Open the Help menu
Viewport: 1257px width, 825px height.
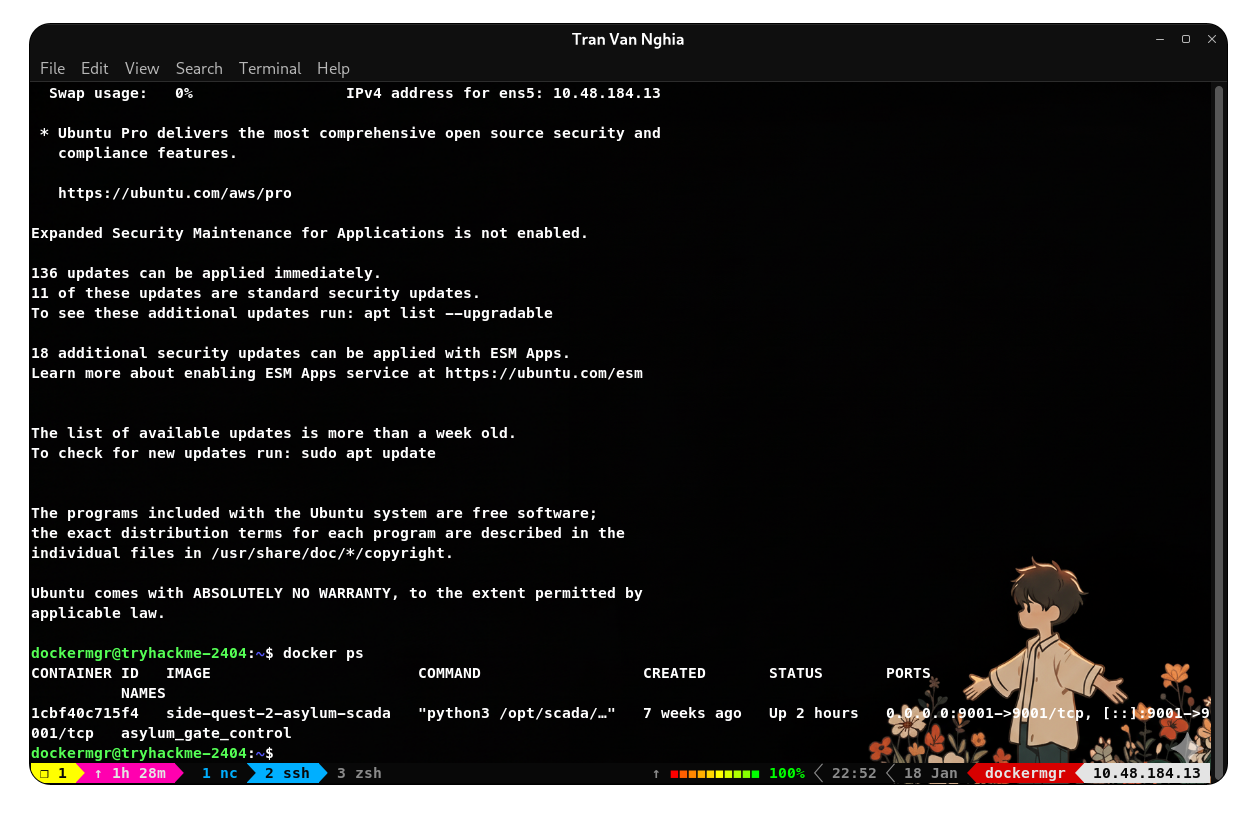click(333, 68)
